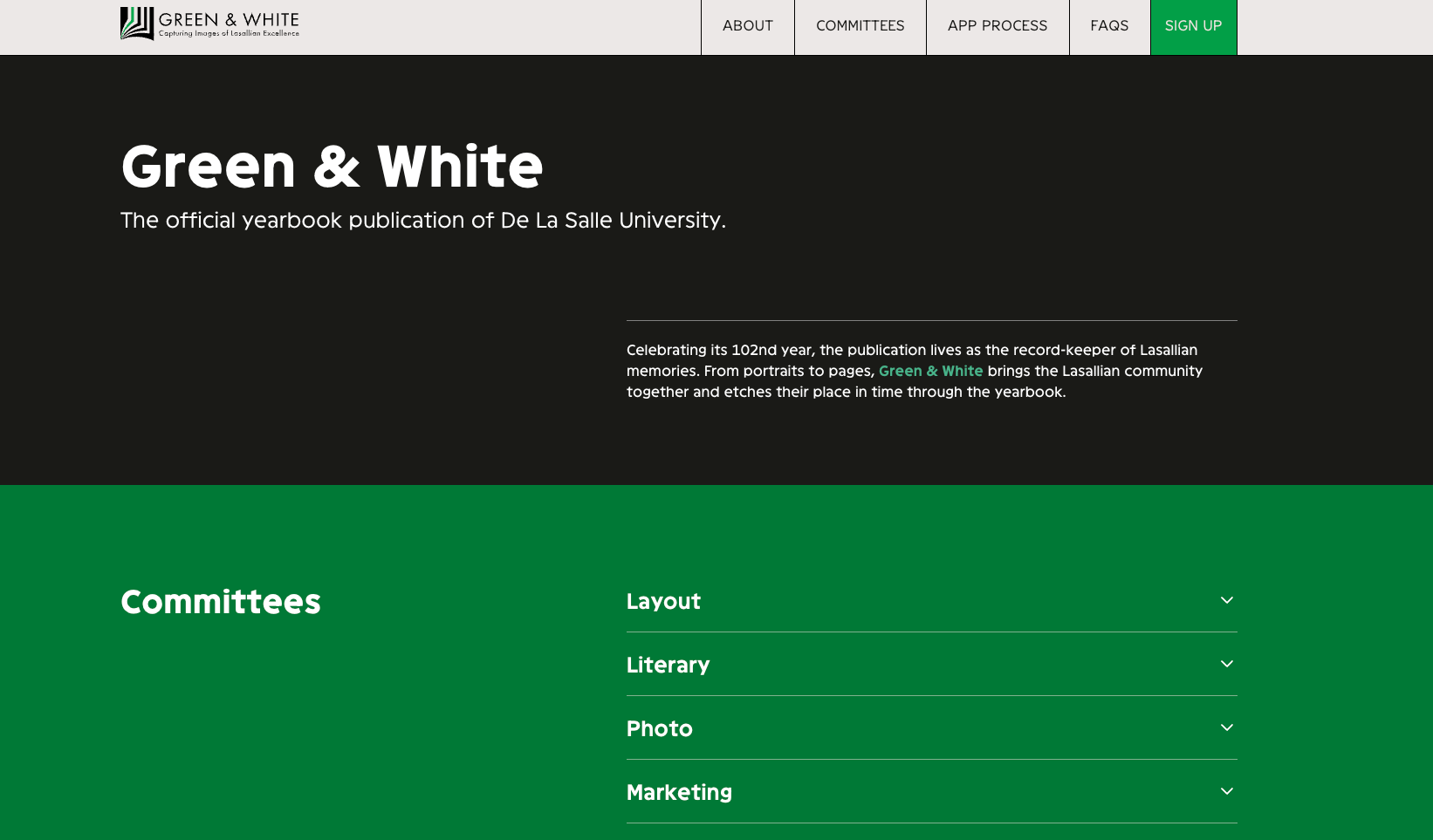Follow the Green & White link in paragraph
This screenshot has width=1433, height=840.
(930, 371)
